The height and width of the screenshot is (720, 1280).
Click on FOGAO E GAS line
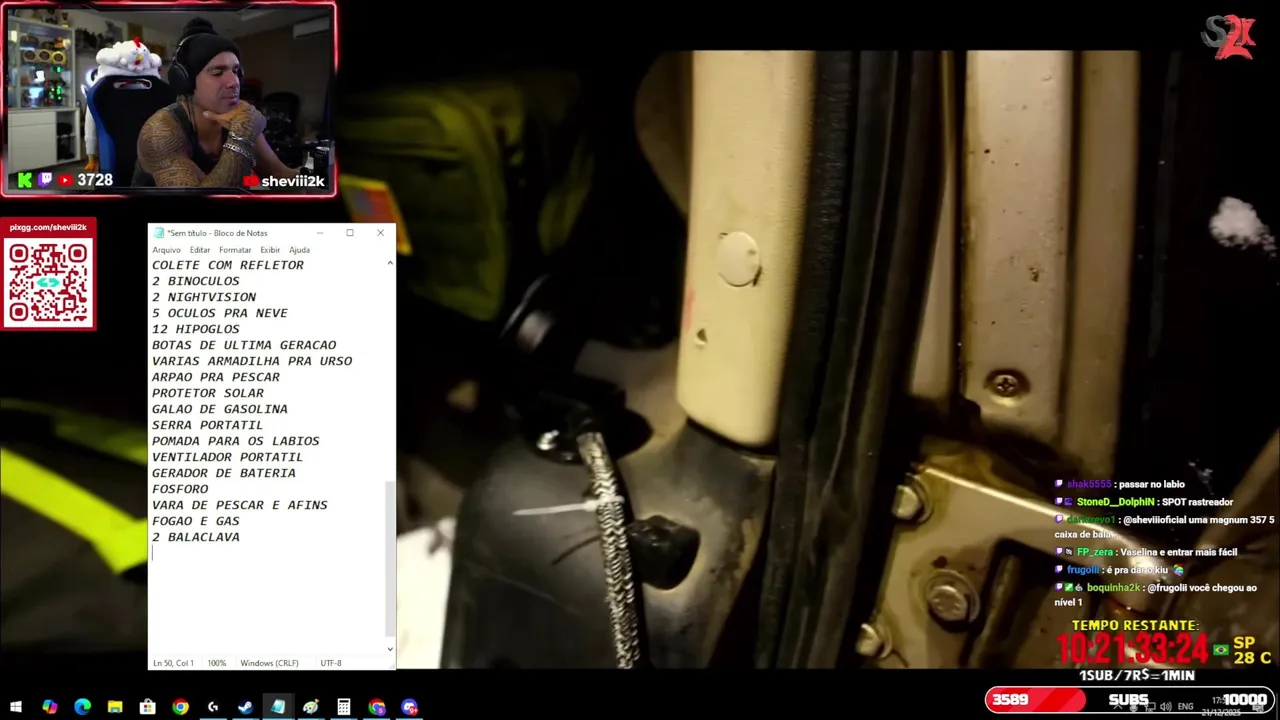coord(196,521)
